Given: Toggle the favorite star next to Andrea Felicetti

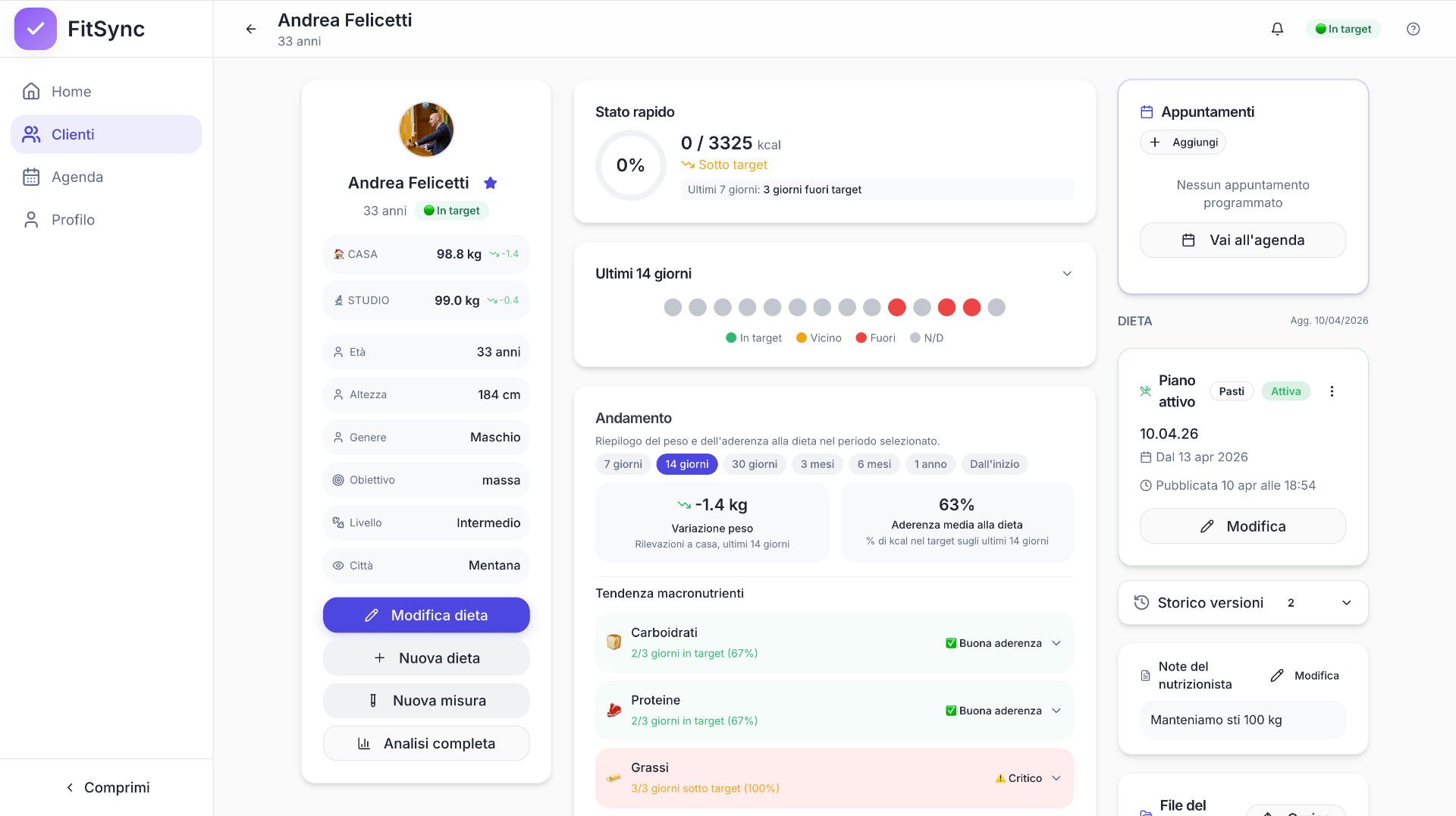Looking at the screenshot, I should (x=491, y=183).
